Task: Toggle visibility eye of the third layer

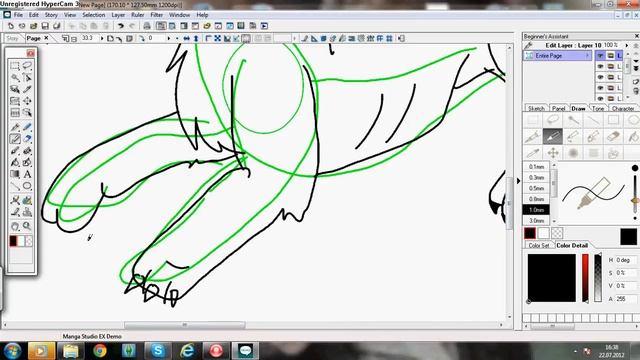Action: [x=600, y=77]
